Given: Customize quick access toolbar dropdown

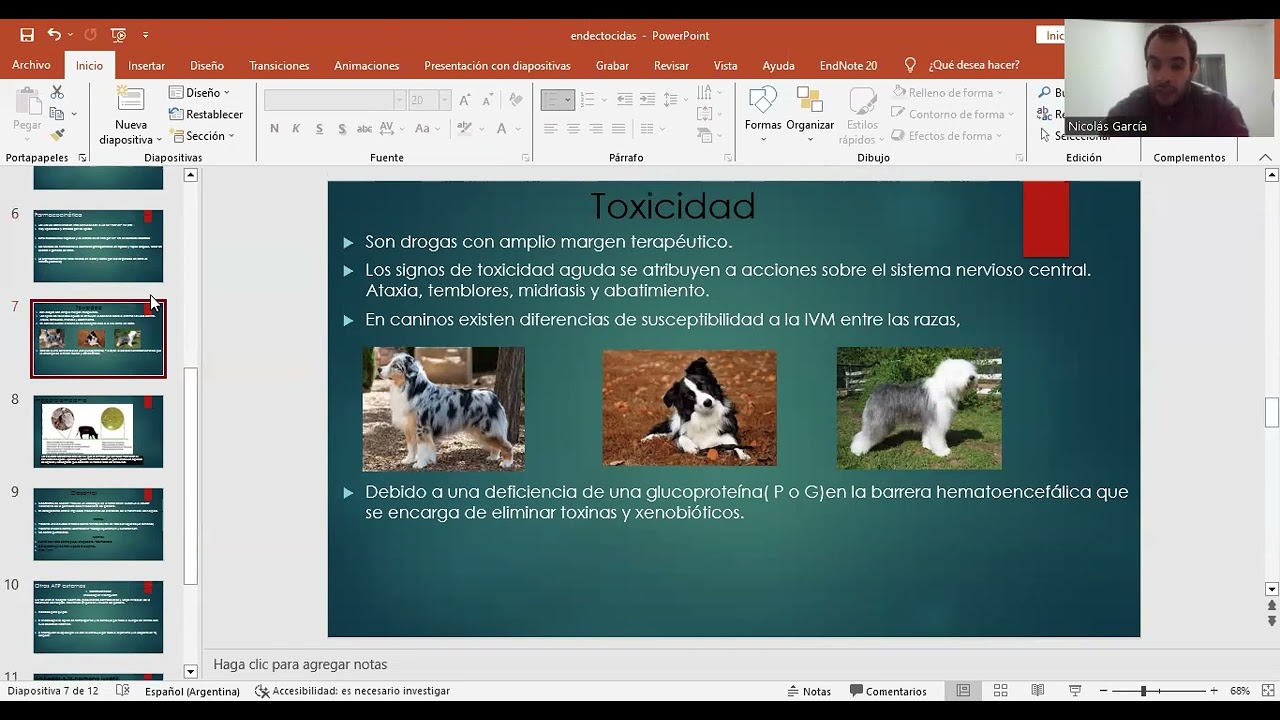Looking at the screenshot, I should pyautogui.click(x=146, y=35).
